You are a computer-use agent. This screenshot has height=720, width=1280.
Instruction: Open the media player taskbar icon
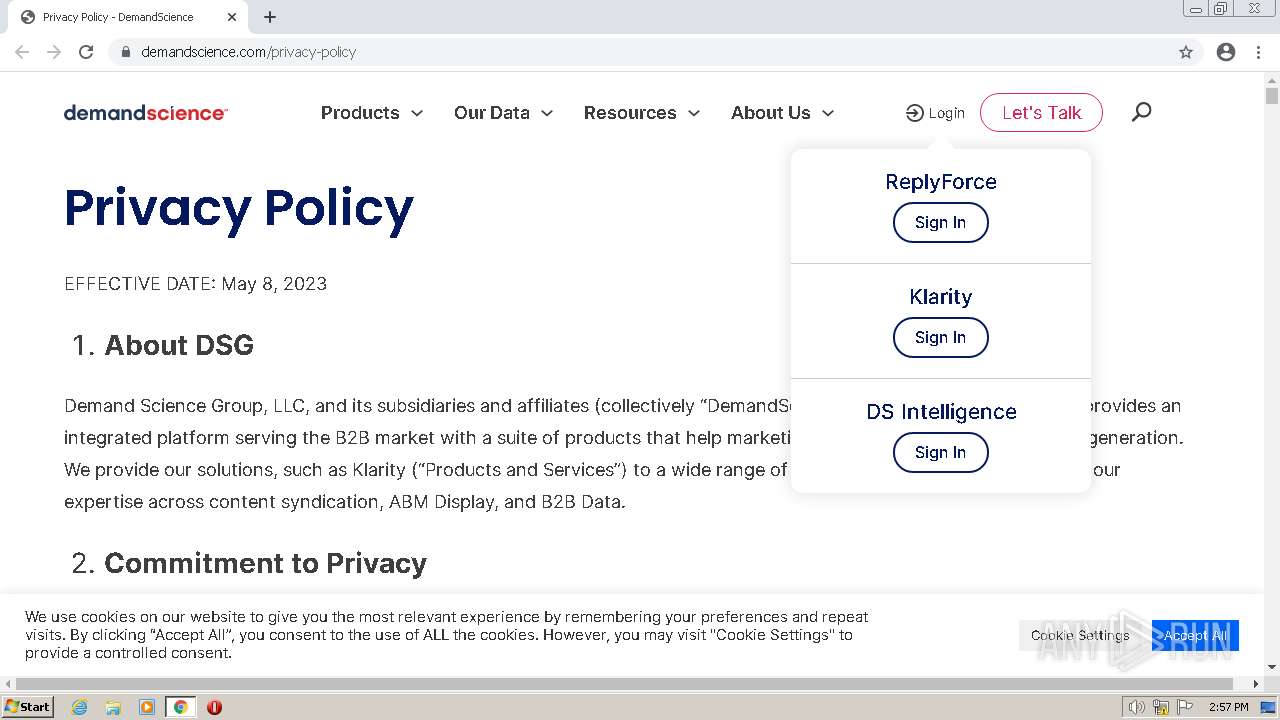click(147, 707)
